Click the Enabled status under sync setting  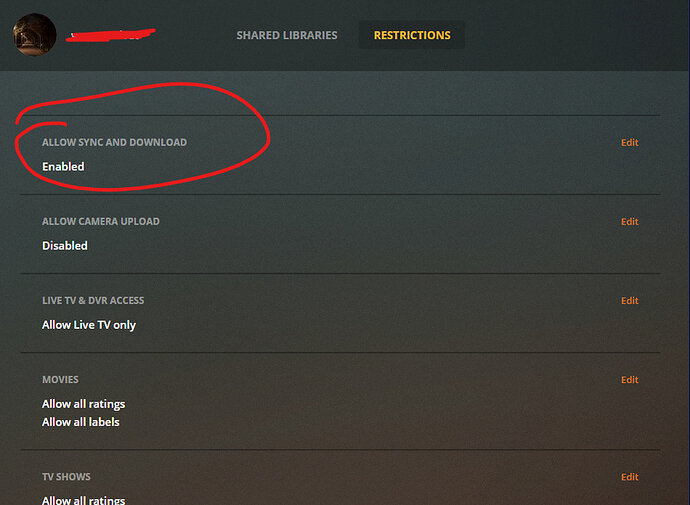click(x=63, y=167)
